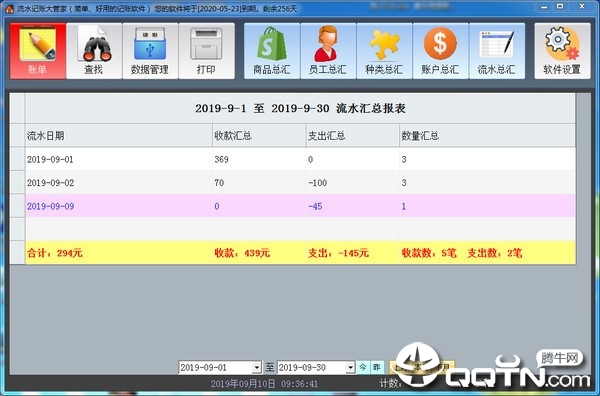Image resolution: width=600 pixels, height=396 pixels.
Task: Click the 查找 binoculars search icon
Action: (94, 51)
